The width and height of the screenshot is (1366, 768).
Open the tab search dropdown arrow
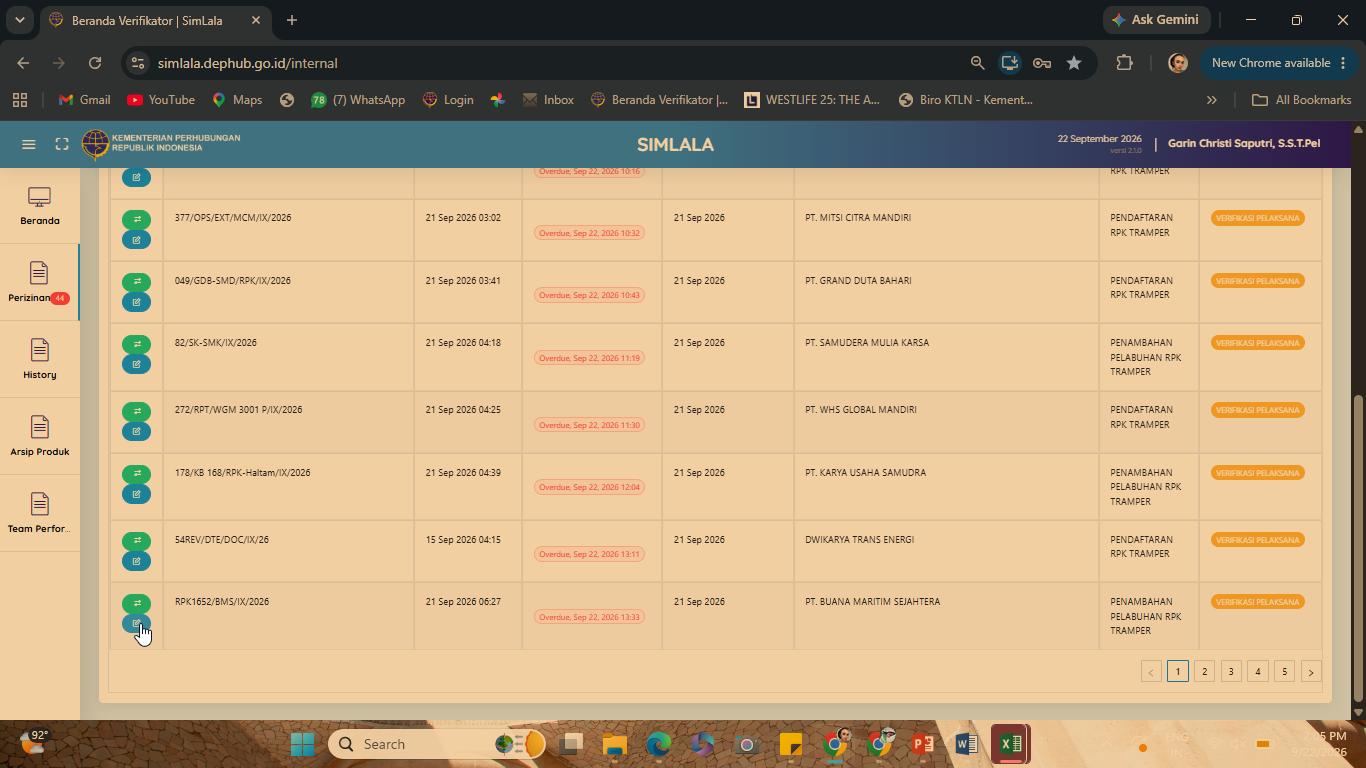19,20
